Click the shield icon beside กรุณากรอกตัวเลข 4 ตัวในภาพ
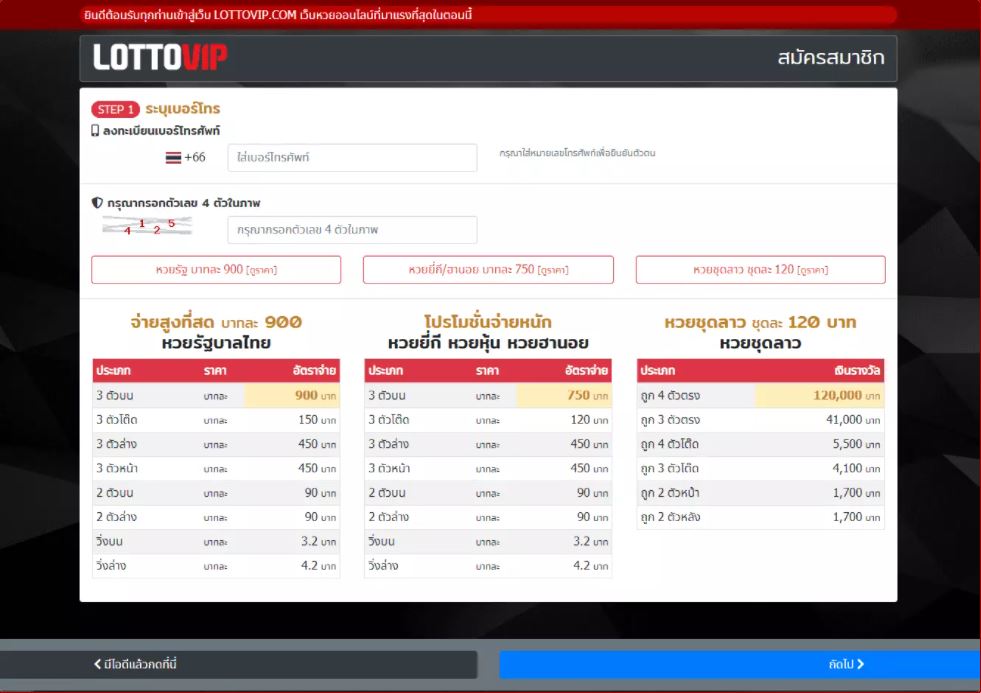Viewport: 981px width, 693px height. click(97, 203)
